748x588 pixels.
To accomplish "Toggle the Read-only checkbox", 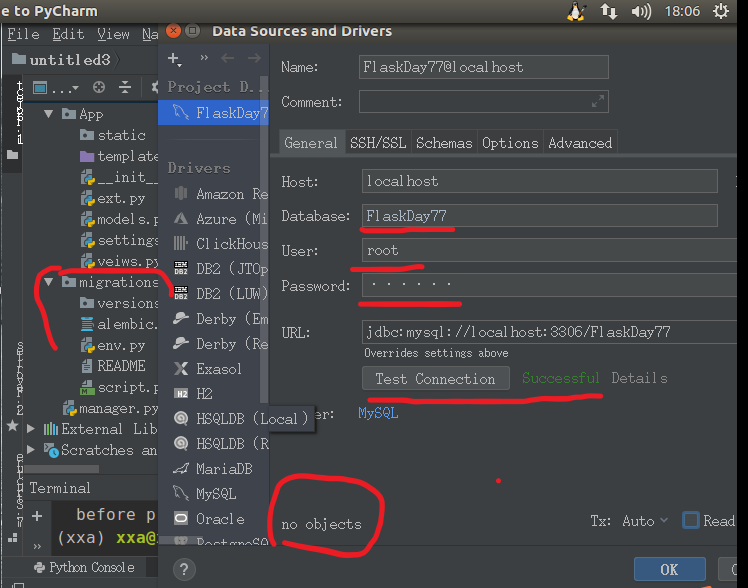I will click(691, 520).
